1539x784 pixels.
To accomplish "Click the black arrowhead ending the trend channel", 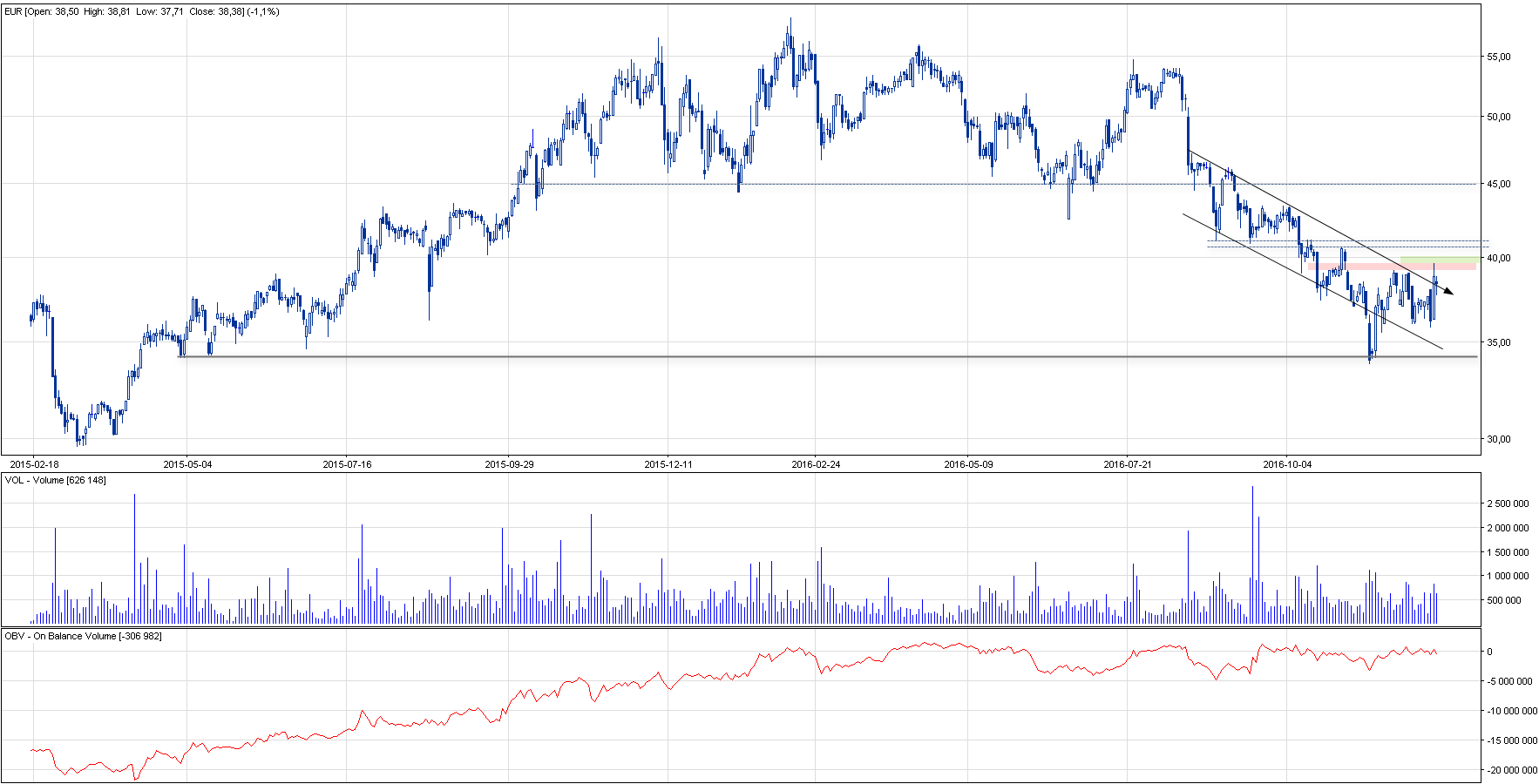I will [1447, 291].
